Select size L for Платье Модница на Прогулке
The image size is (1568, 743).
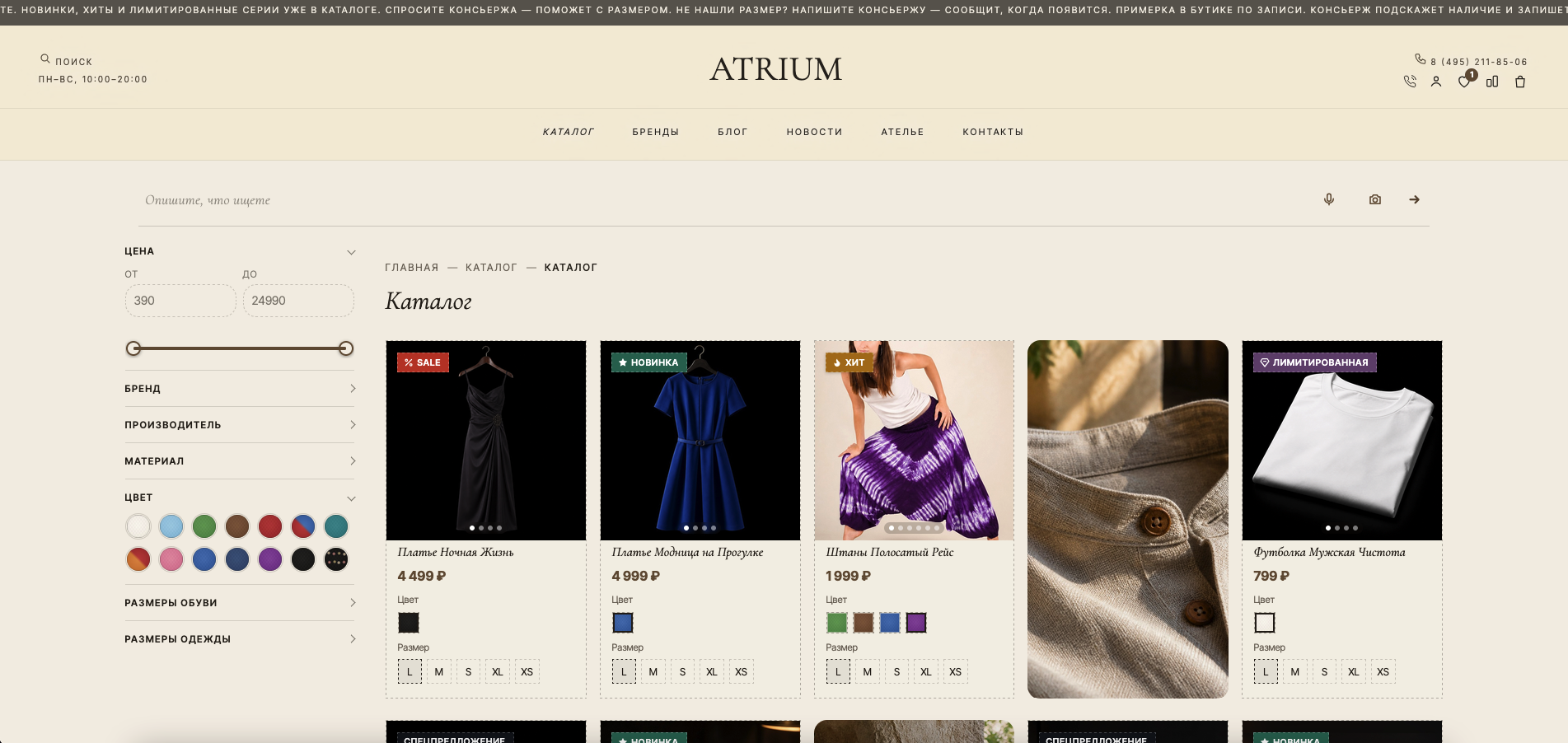coord(624,672)
